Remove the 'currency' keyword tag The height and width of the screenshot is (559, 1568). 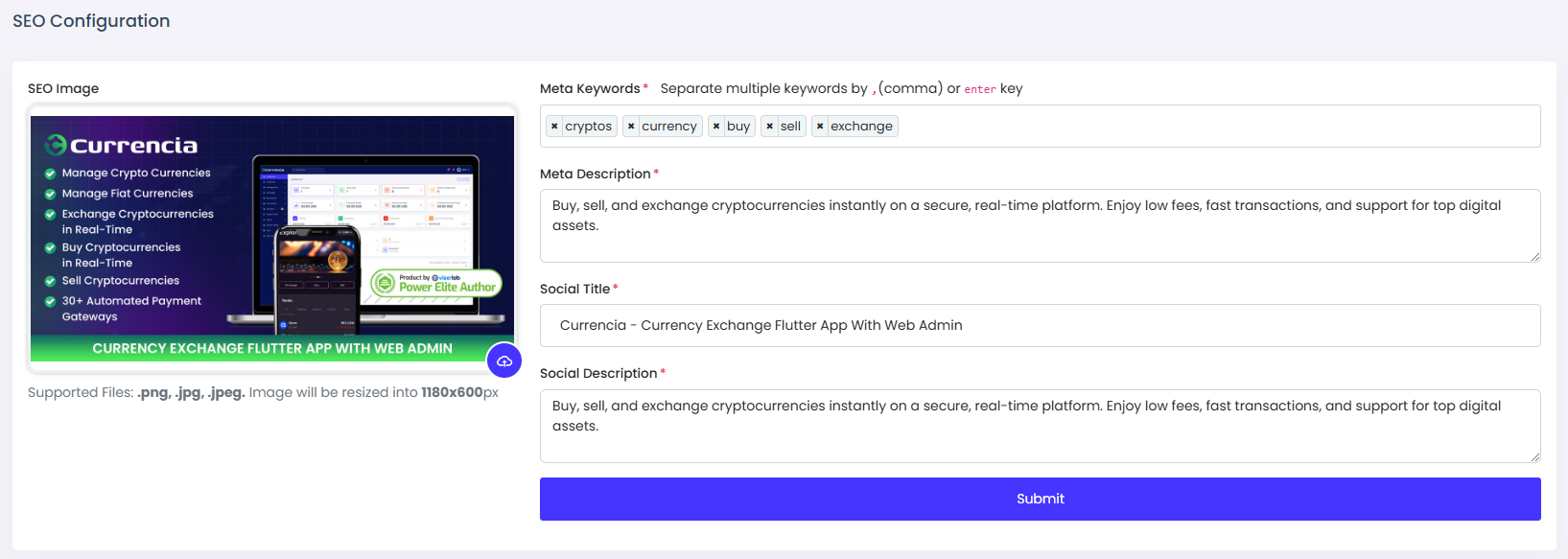[631, 127]
